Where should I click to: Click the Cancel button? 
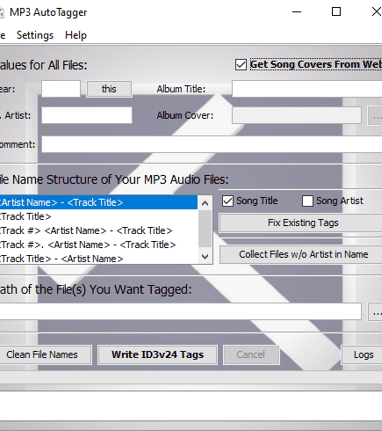tap(251, 355)
